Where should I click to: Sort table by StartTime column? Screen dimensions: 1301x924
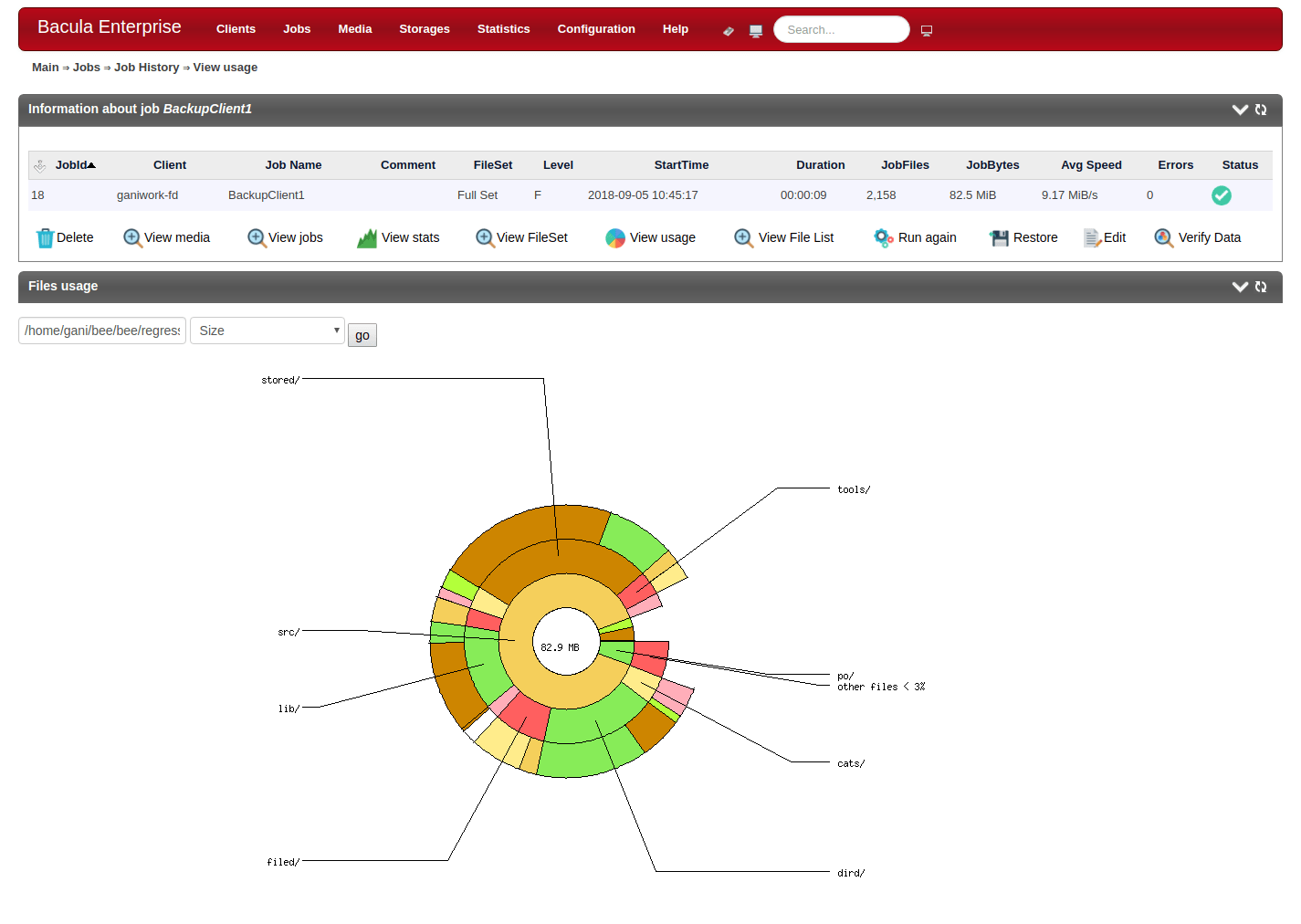(681, 165)
